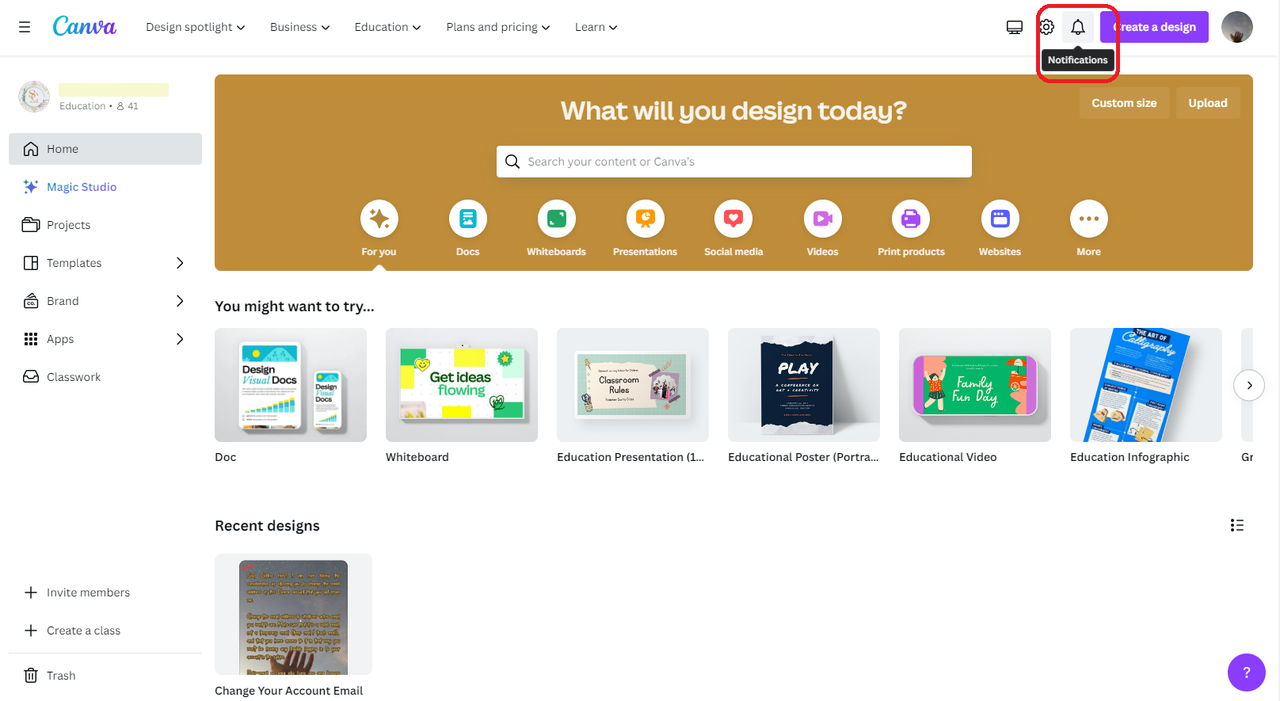Image resolution: width=1280 pixels, height=701 pixels.
Task: Open the desktop app download icon
Action: [1014, 27]
